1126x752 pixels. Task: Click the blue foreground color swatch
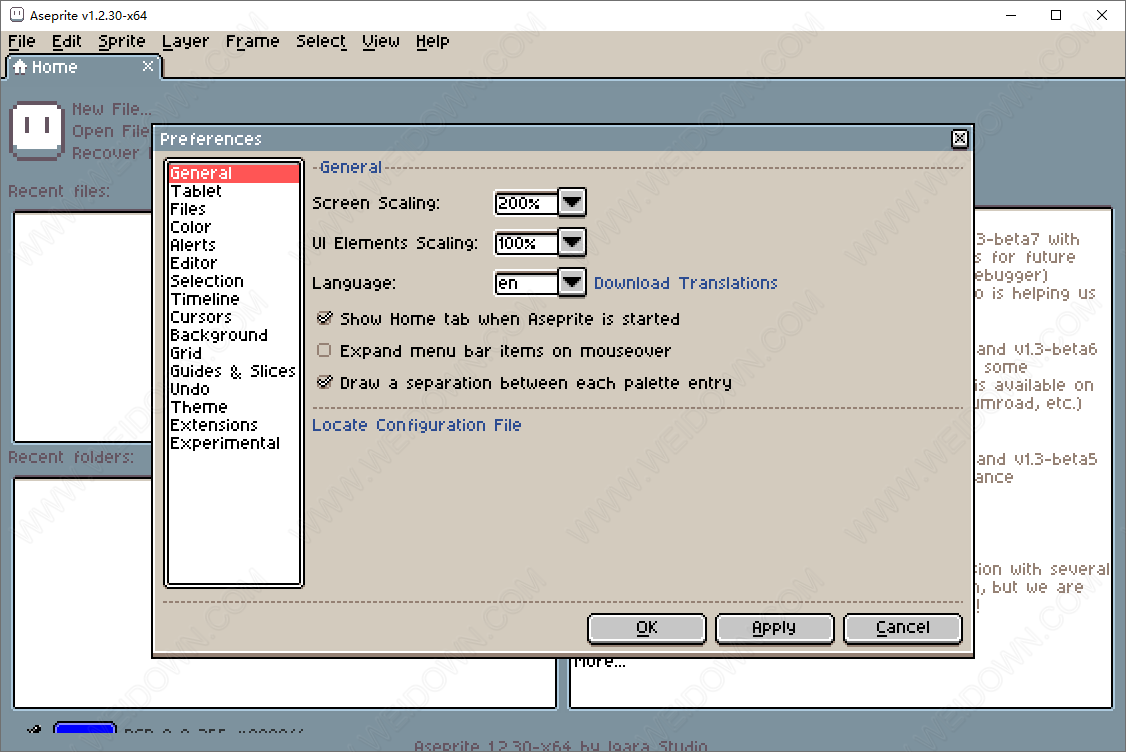click(85, 728)
